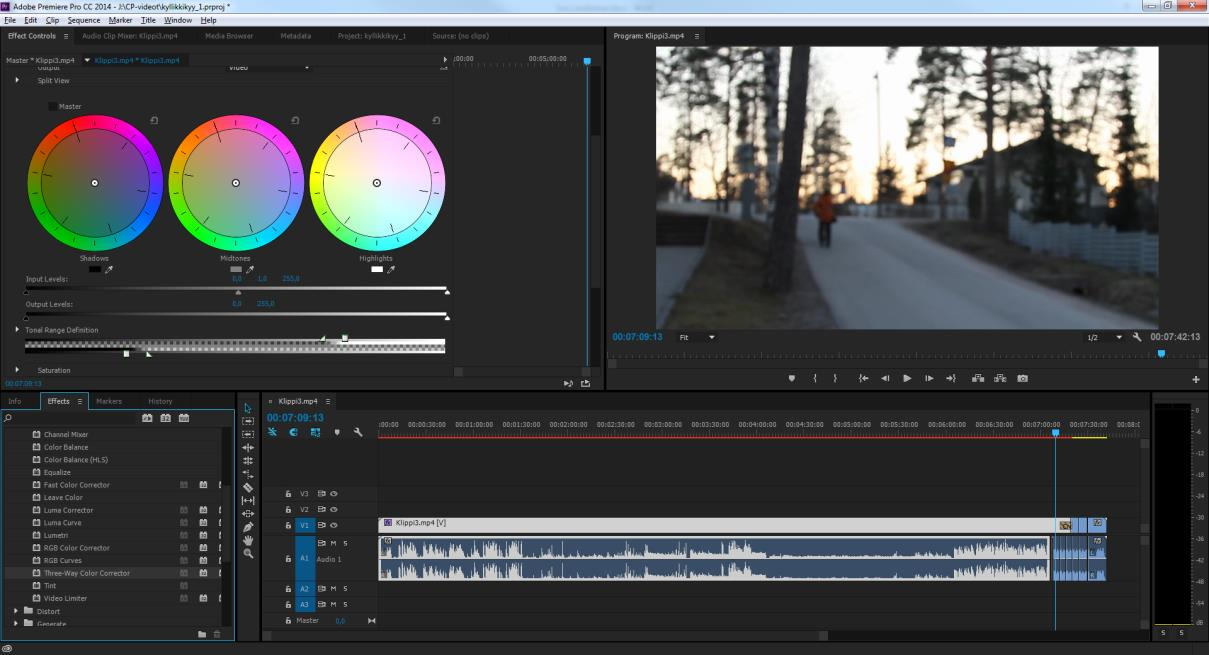Expand the Generate effects folder
This screenshot has height=655, width=1209.
pyautogui.click(x=17, y=624)
